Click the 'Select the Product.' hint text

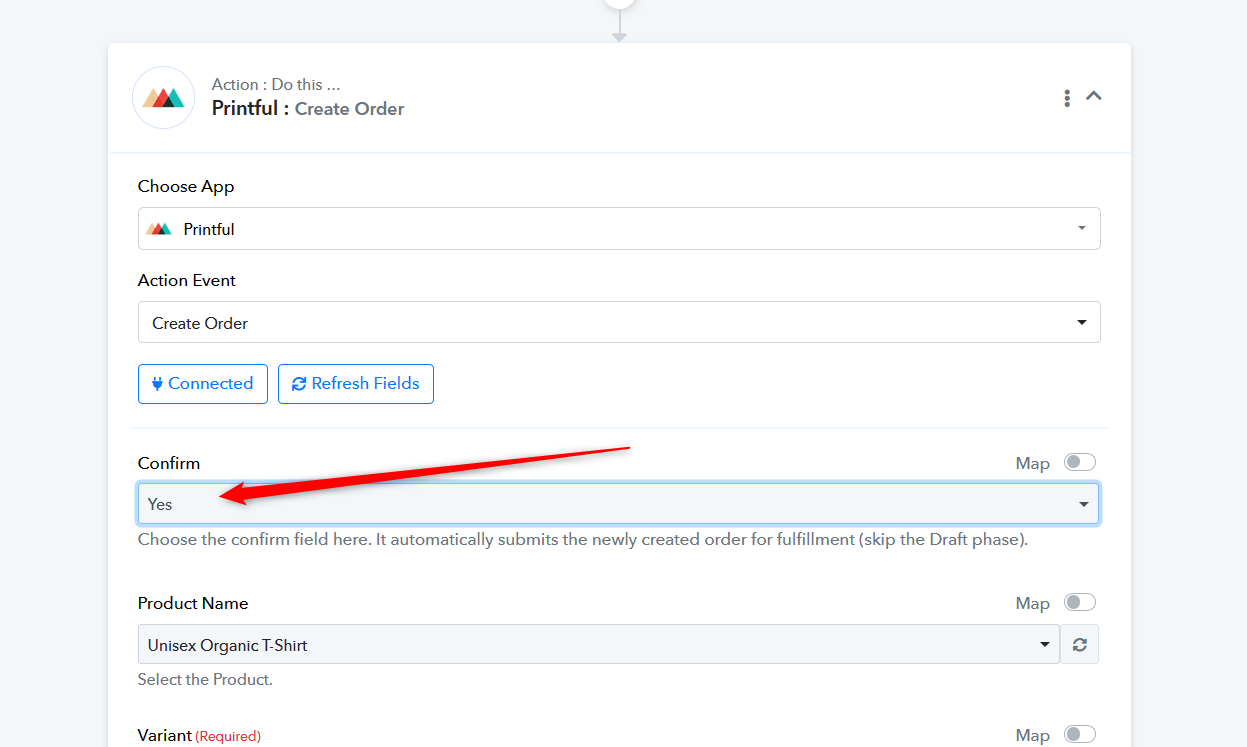[205, 680]
